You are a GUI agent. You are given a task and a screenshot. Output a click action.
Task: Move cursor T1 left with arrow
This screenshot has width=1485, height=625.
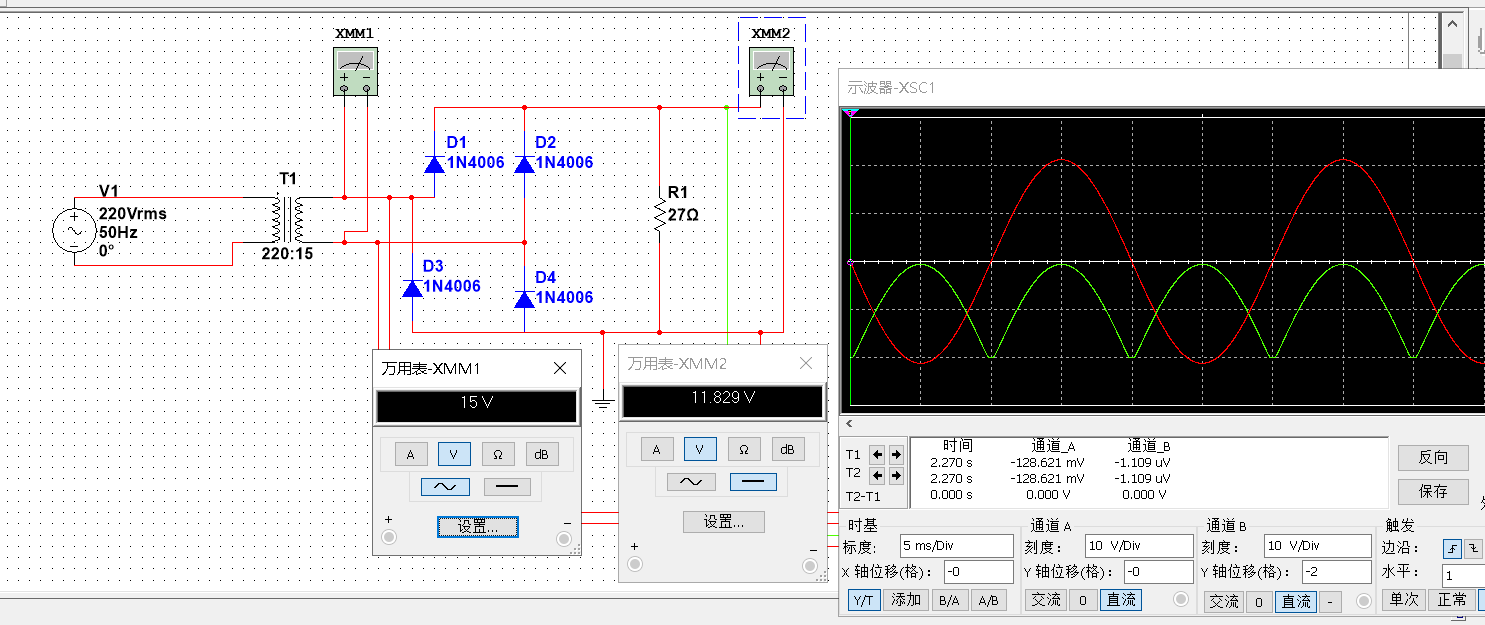(x=876, y=454)
